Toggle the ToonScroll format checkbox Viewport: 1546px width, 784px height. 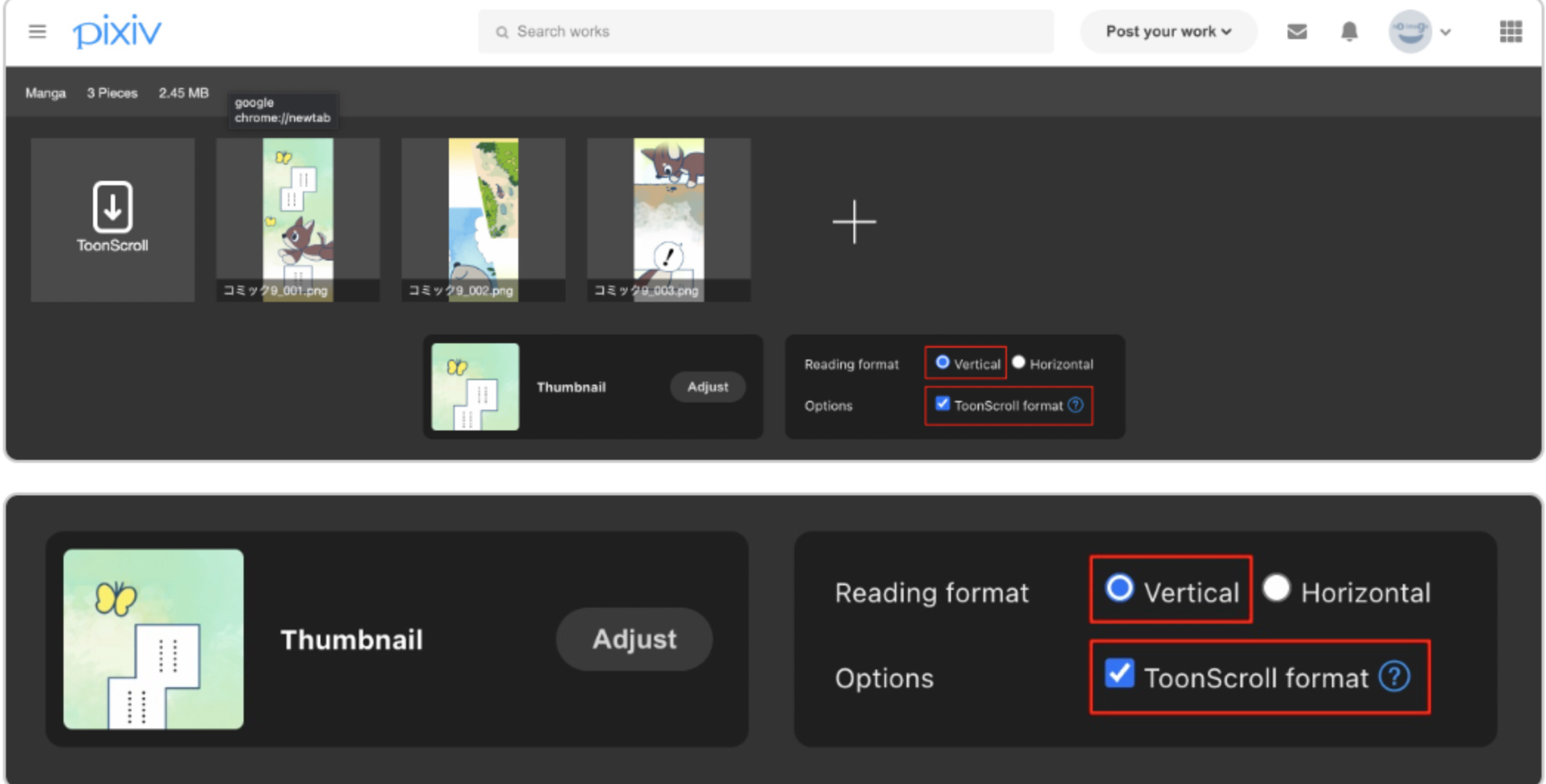[943, 404]
